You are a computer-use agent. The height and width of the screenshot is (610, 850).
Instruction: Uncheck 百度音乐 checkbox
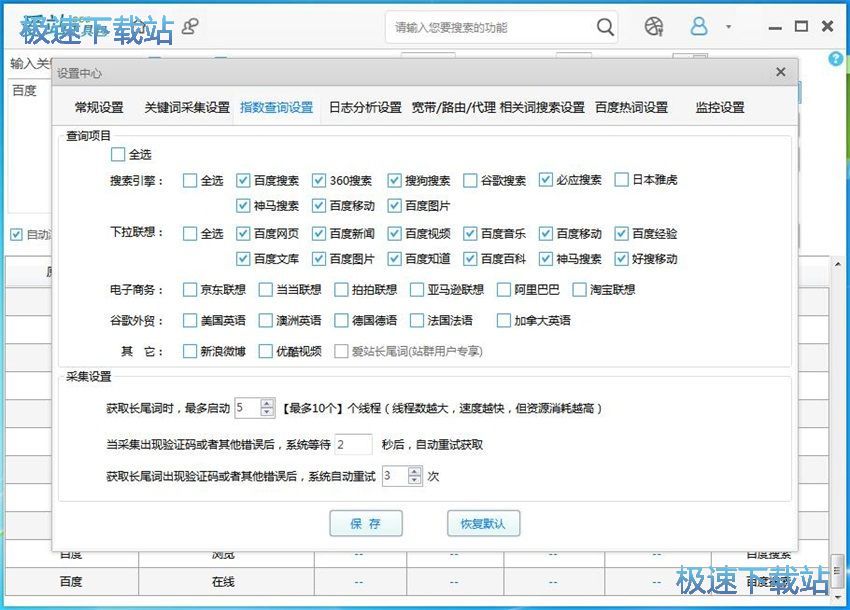(470, 234)
